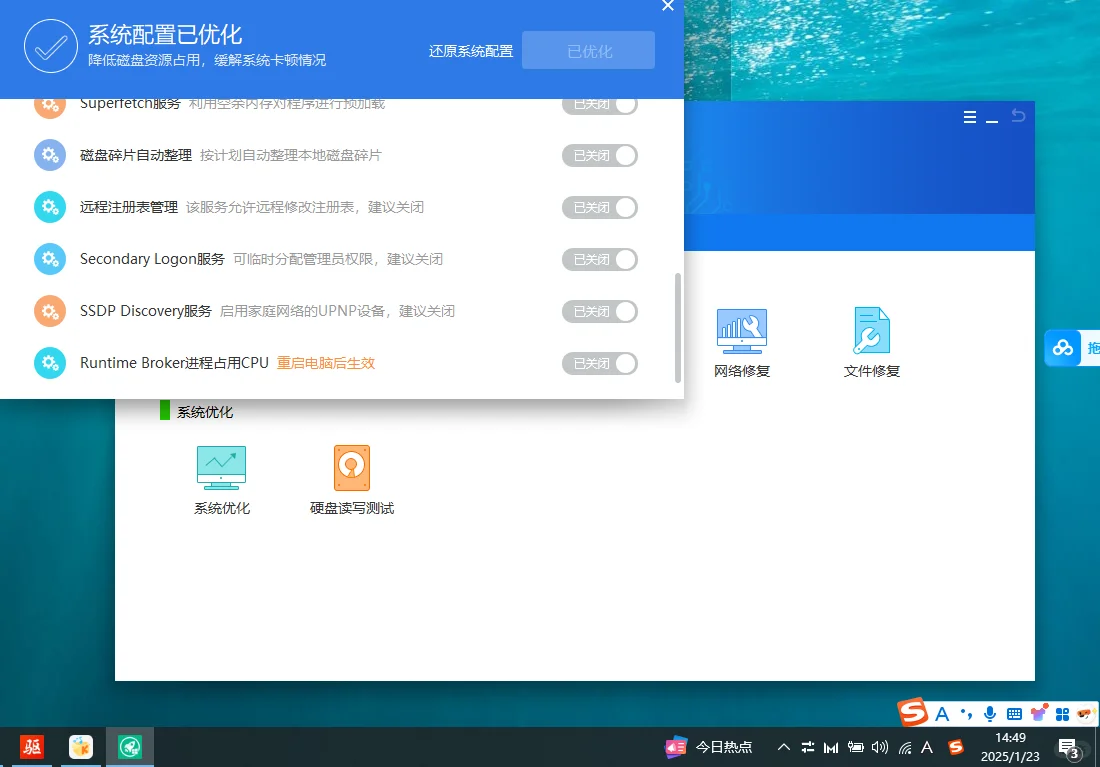Click the 还原系统配置 button
The width and height of the screenshot is (1100, 767).
click(470, 50)
